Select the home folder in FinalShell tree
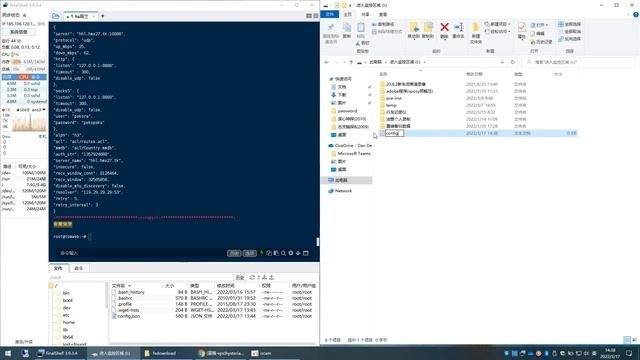The image size is (640, 360). [69, 322]
